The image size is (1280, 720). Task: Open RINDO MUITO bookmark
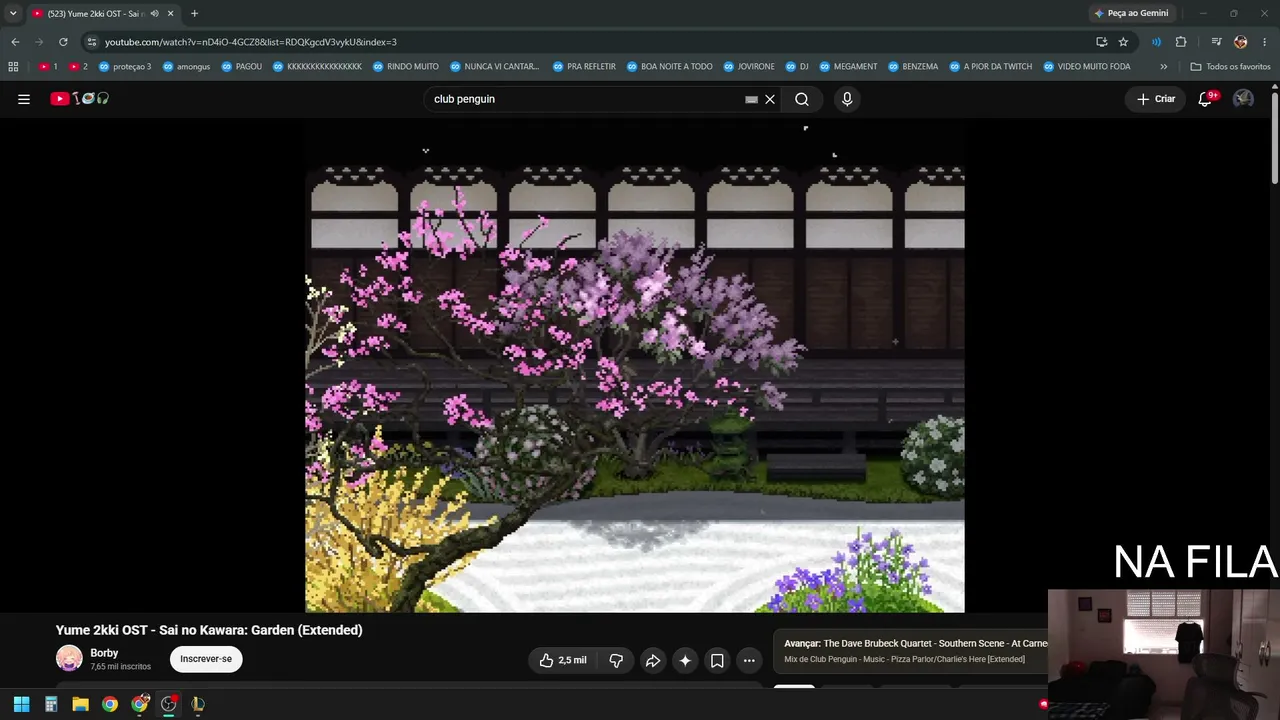[405, 67]
